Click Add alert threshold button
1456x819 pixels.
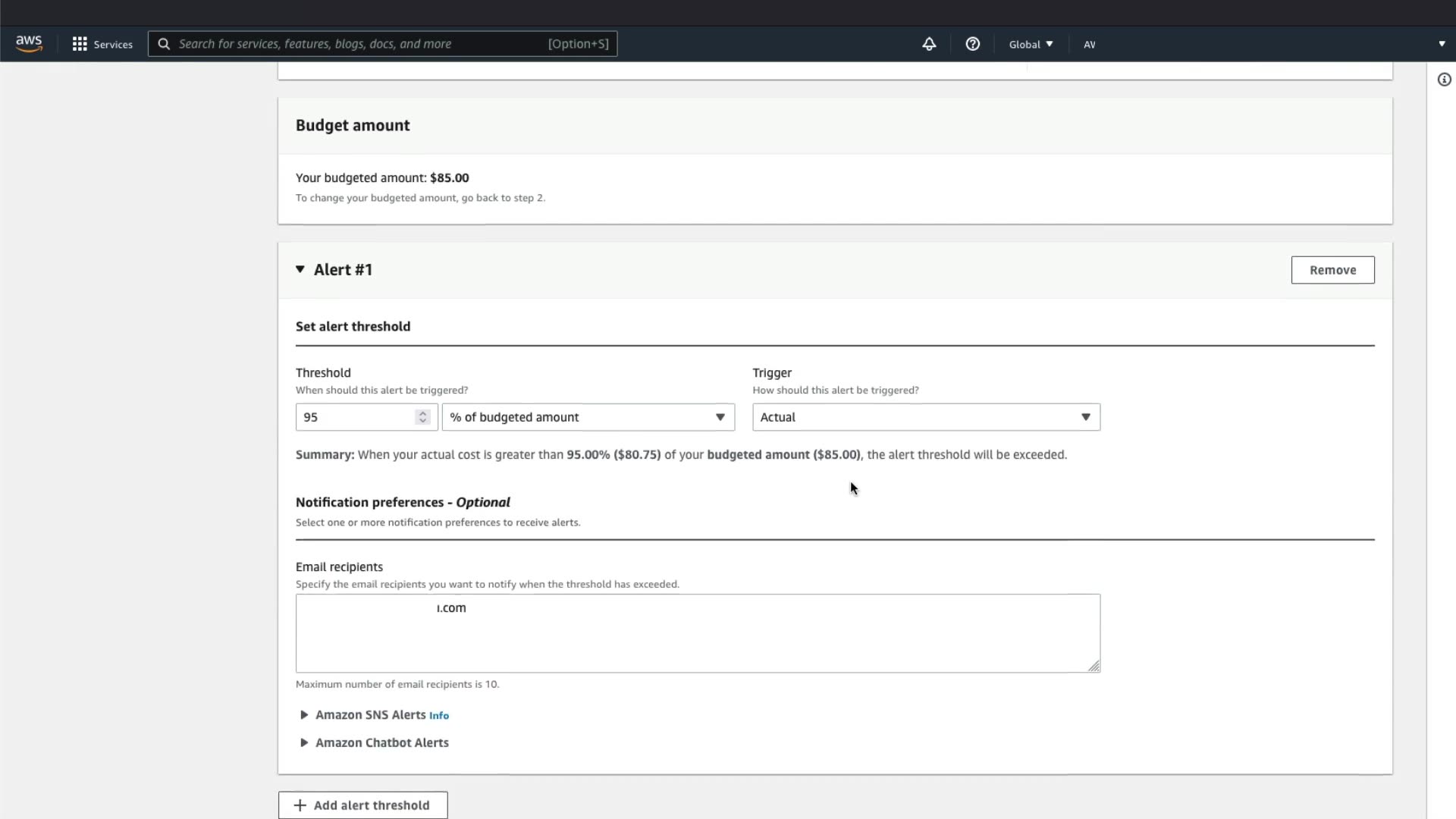point(362,805)
